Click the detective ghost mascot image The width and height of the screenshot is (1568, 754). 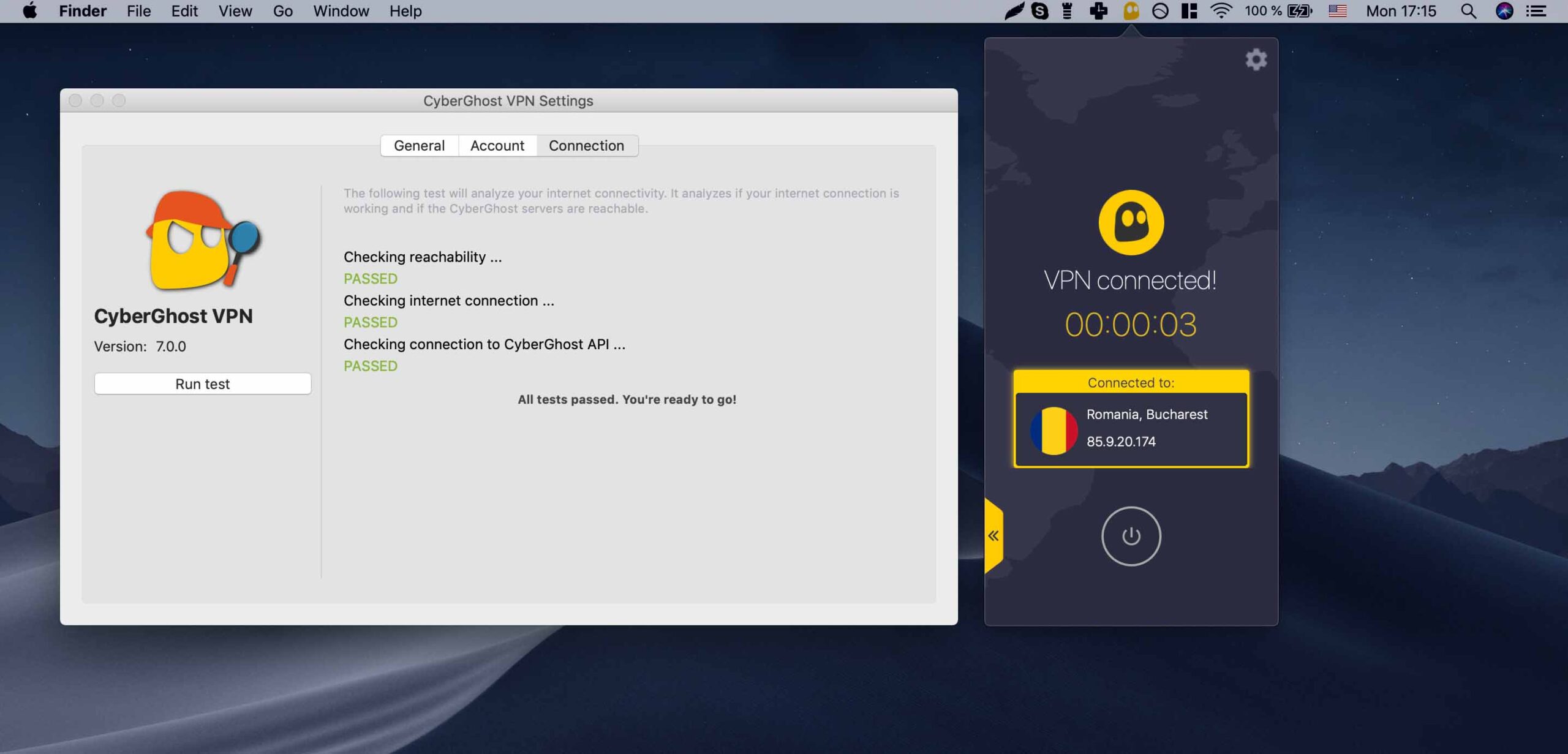tap(203, 240)
